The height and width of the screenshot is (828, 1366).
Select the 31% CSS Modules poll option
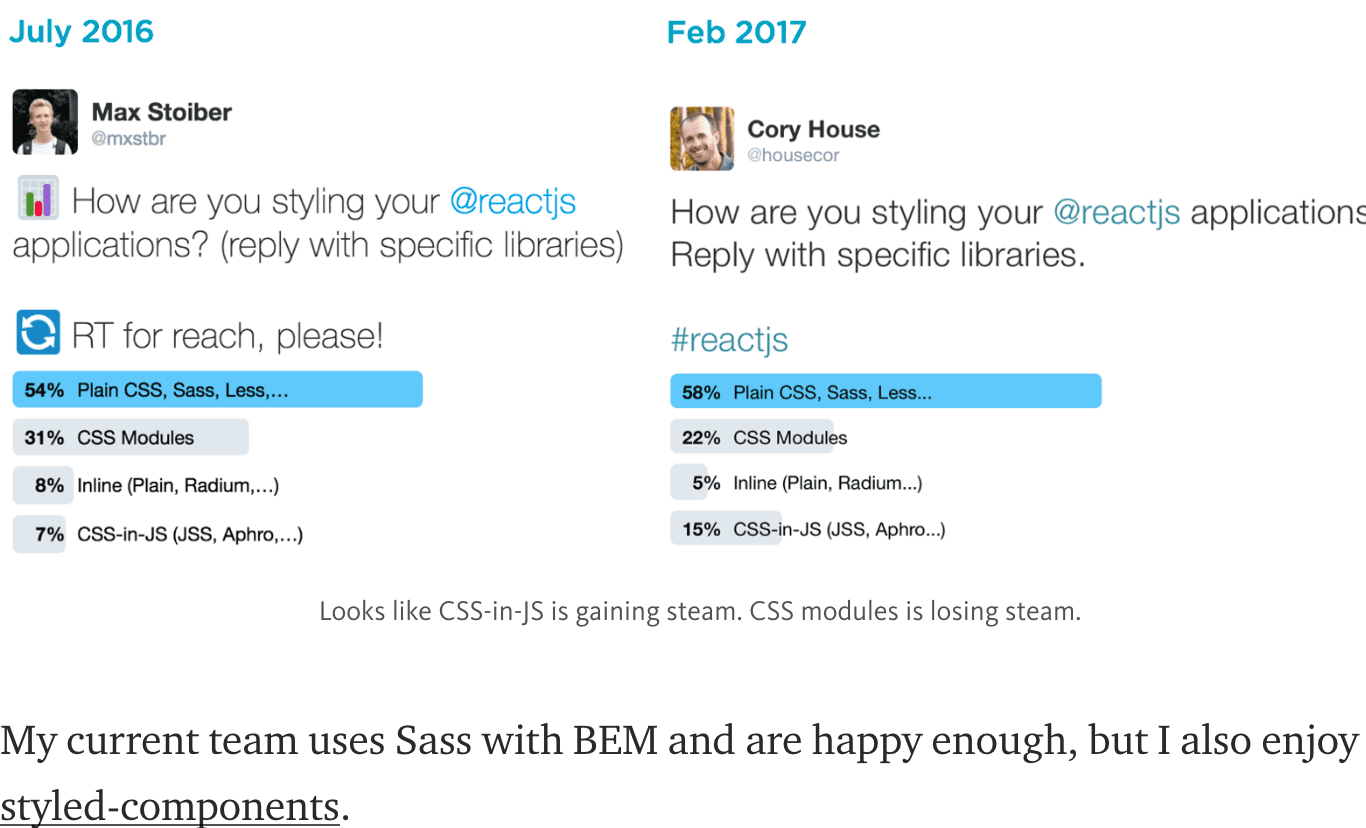(x=130, y=437)
